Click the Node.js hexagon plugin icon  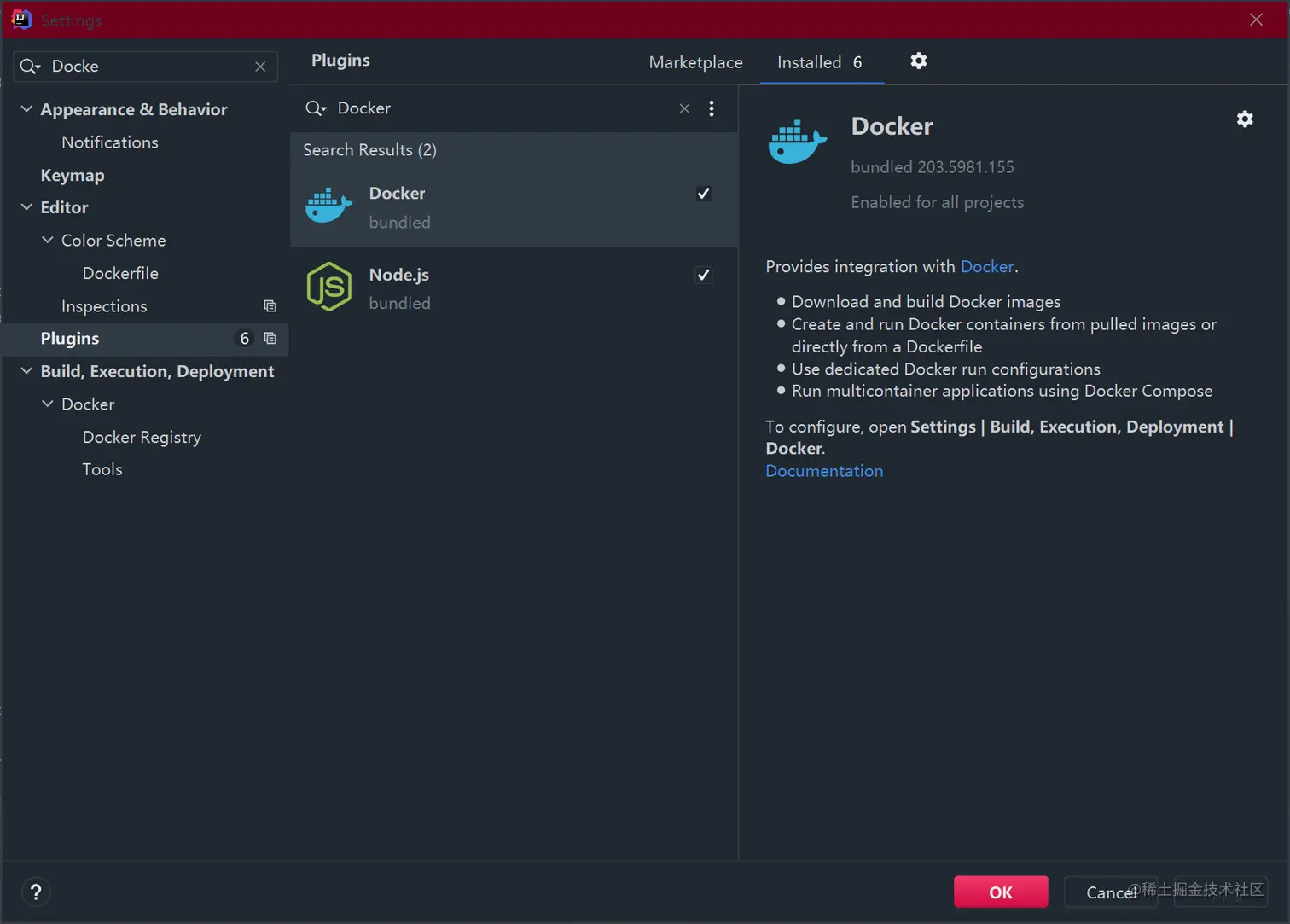[328, 287]
